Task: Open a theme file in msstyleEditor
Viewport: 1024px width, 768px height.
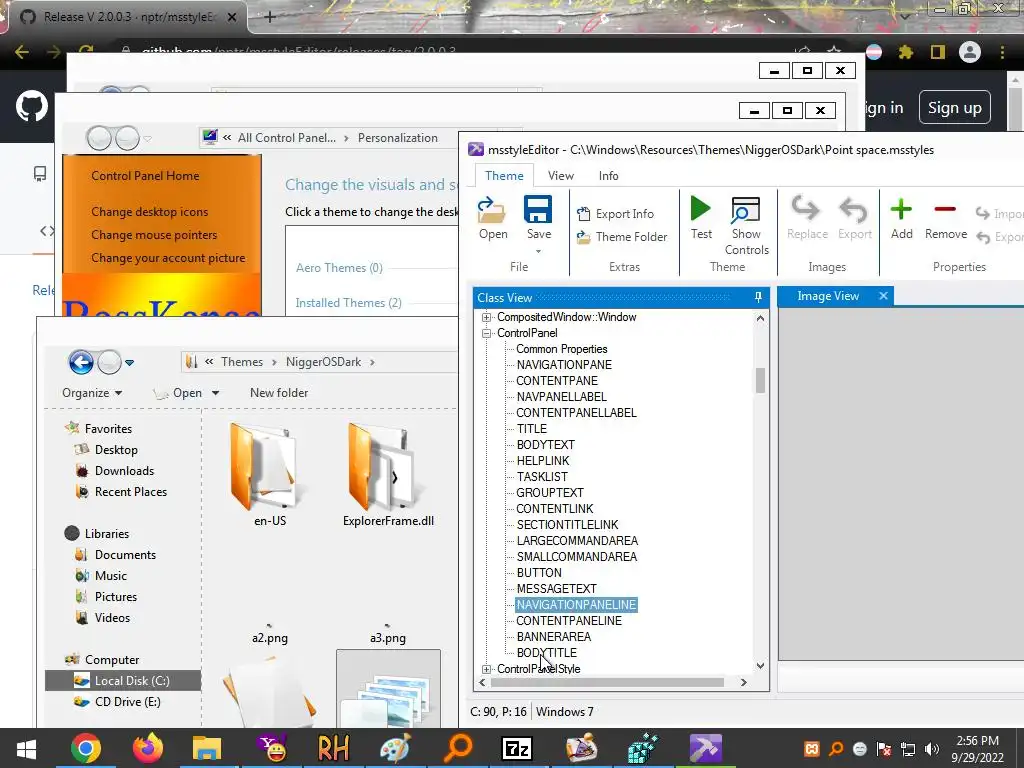Action: (x=492, y=219)
